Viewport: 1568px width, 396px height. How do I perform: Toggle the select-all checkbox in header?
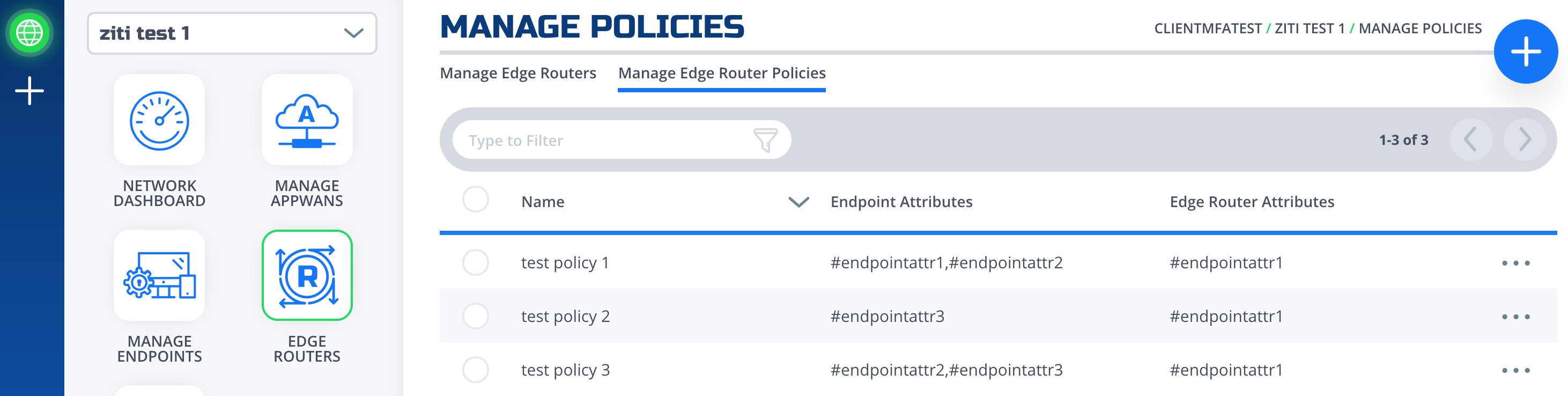click(x=476, y=200)
